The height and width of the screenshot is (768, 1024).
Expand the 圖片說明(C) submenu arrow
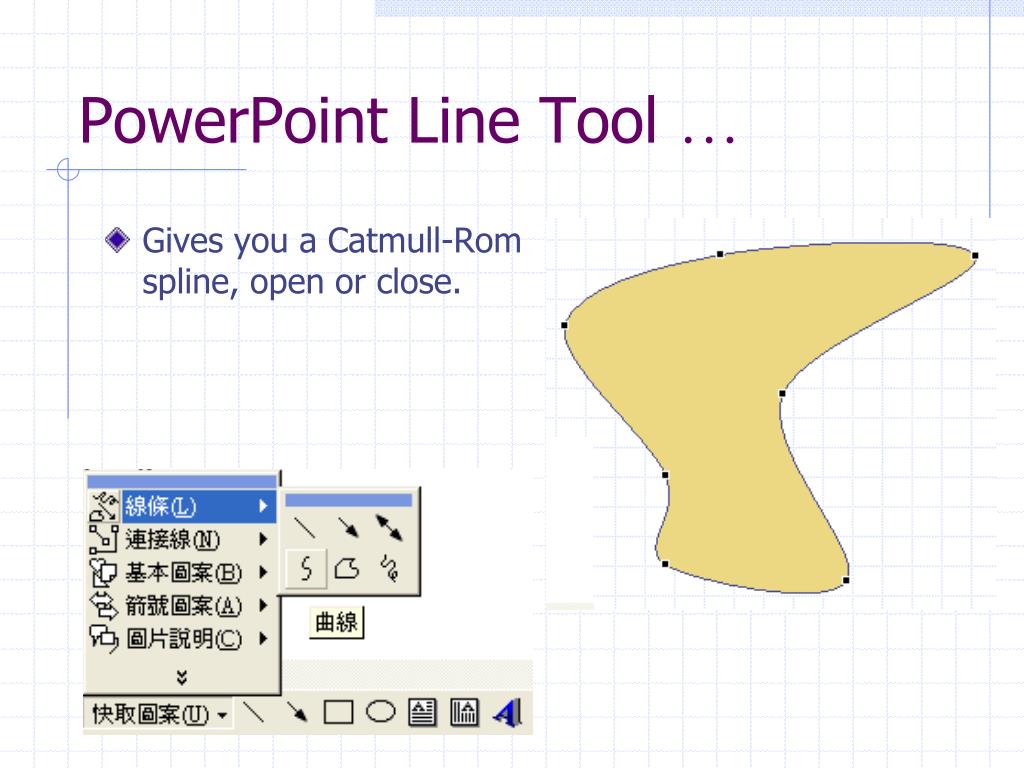(x=263, y=638)
